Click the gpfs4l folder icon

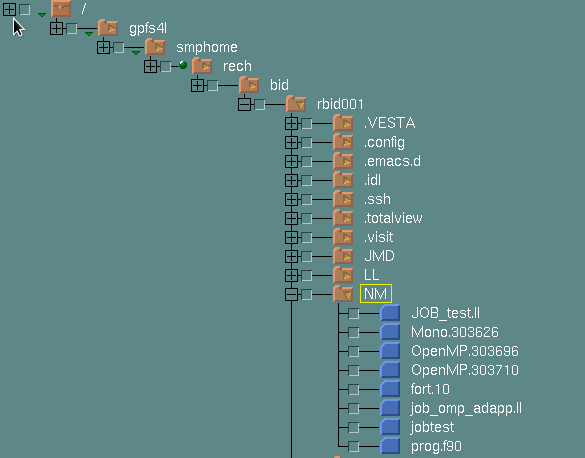coord(108,28)
